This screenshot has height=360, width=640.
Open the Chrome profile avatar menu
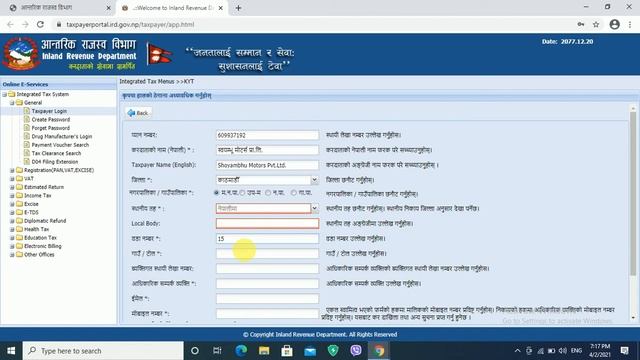(x=614, y=24)
